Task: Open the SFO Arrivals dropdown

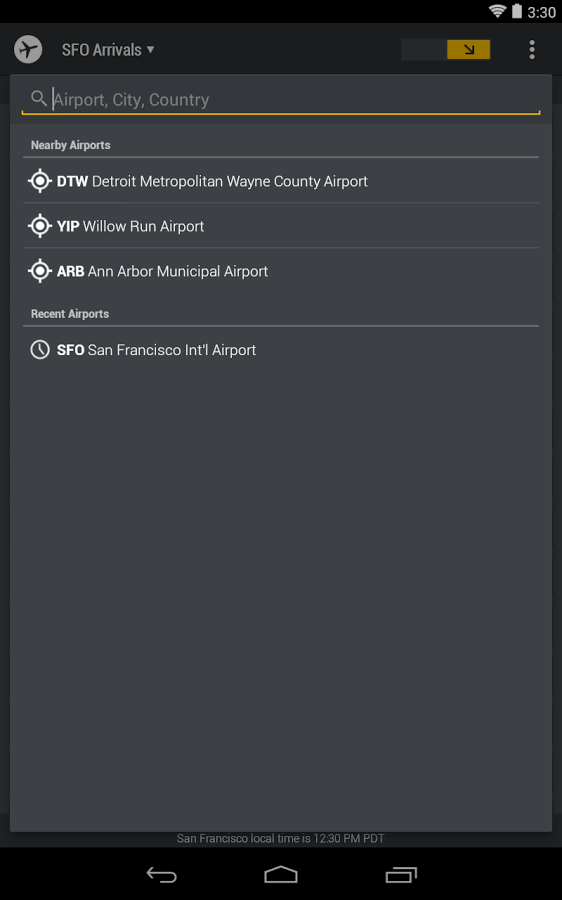Action: 108,50
